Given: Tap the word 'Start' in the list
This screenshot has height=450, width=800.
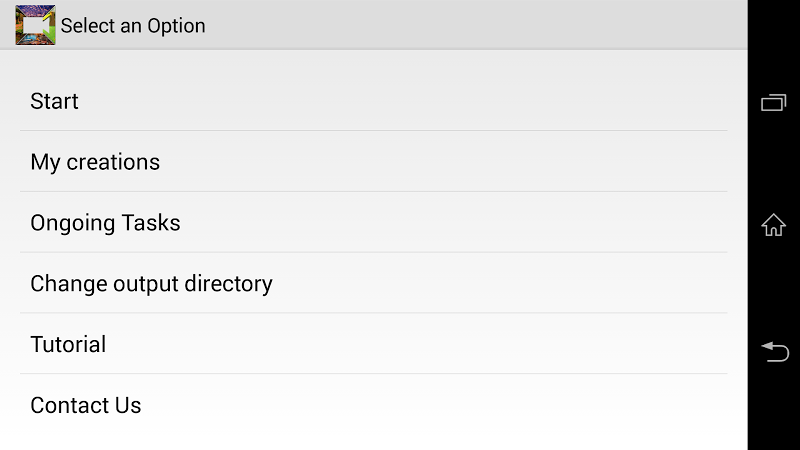Looking at the screenshot, I should [x=54, y=101].
